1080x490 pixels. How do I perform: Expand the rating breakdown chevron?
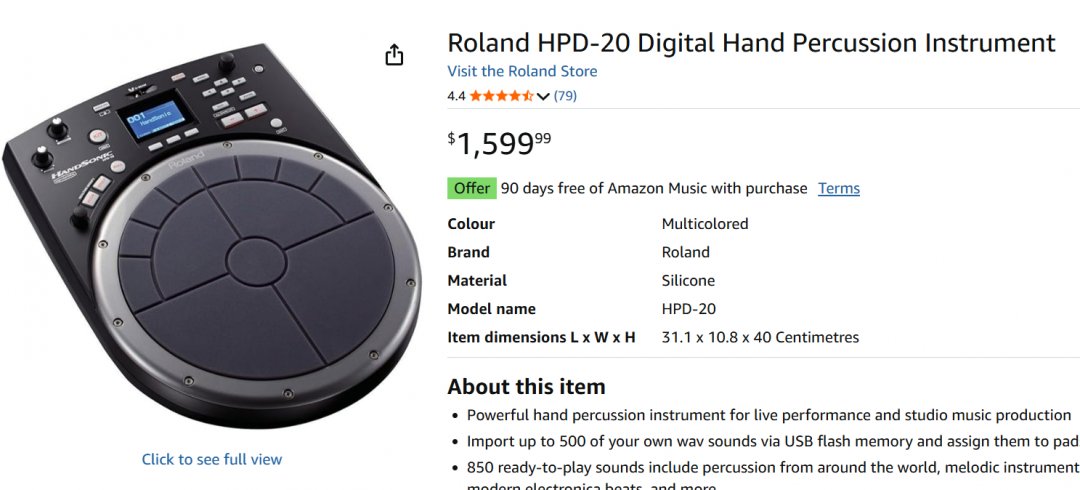pos(543,97)
